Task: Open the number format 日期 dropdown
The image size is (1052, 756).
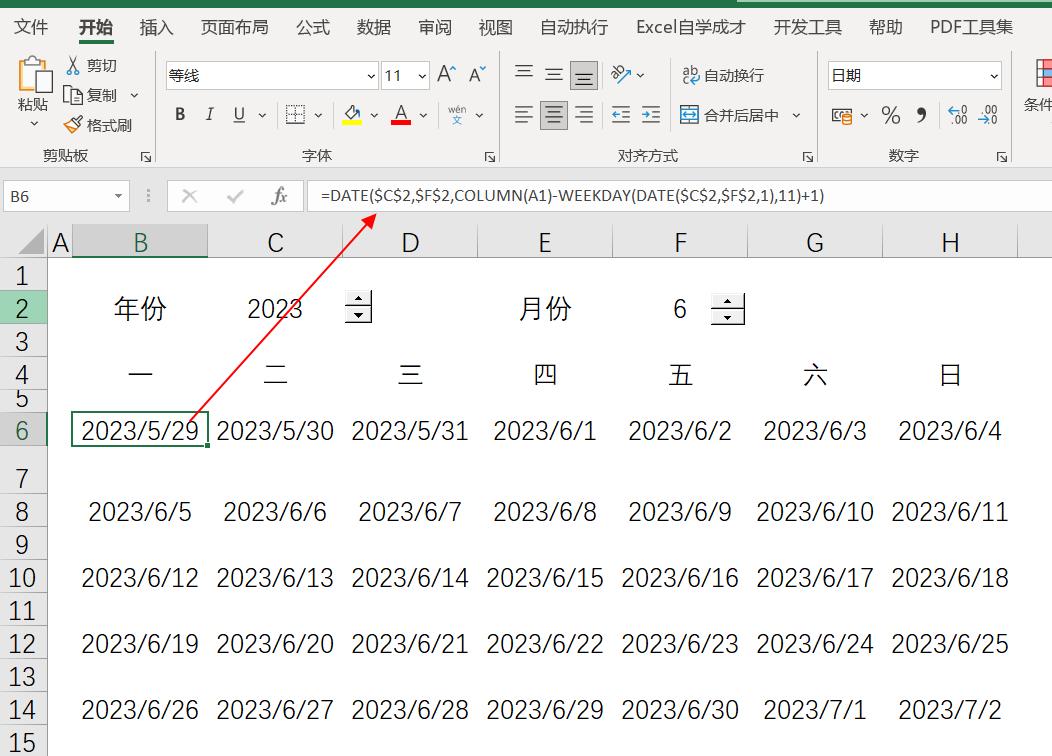Action: [994, 76]
